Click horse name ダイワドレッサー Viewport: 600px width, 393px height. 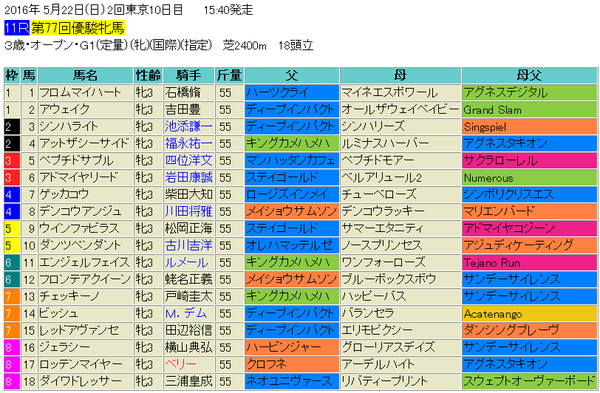coord(80,381)
